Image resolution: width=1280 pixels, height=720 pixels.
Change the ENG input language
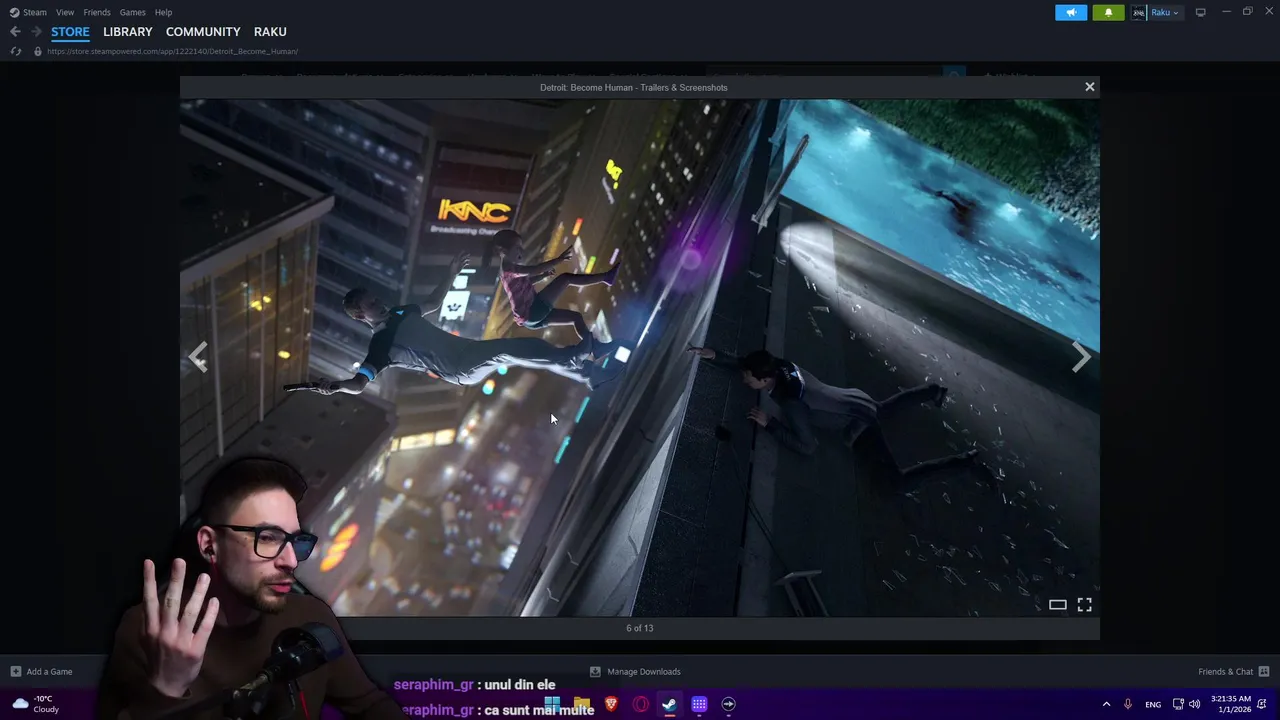(1153, 704)
